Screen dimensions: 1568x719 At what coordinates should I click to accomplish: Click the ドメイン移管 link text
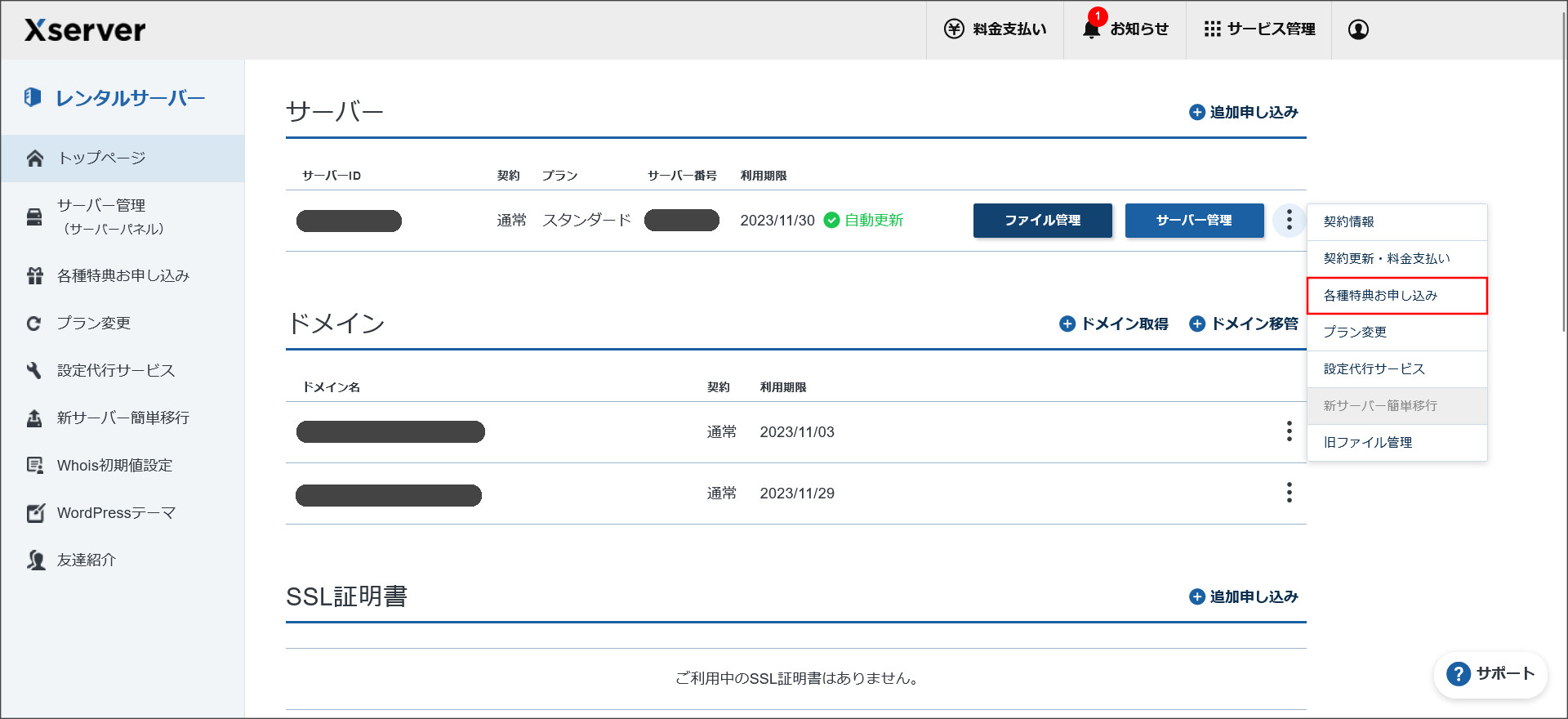pos(1254,324)
